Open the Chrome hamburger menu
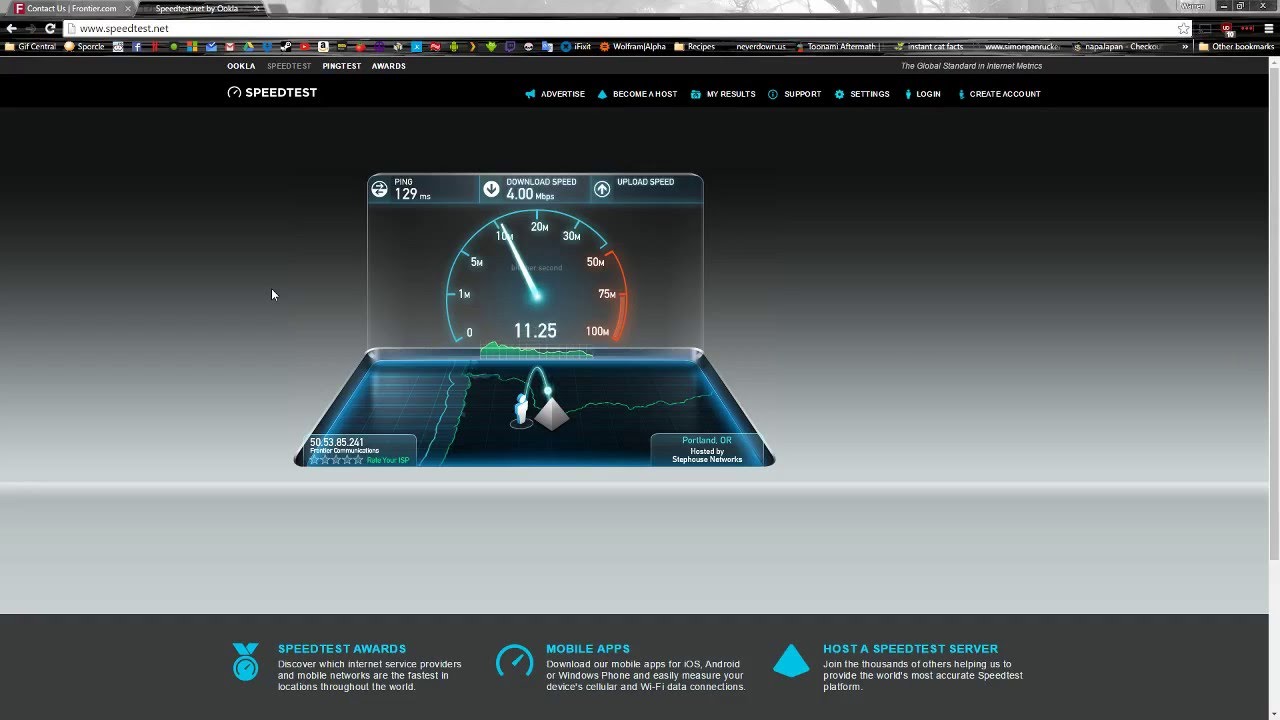 [x=1269, y=28]
